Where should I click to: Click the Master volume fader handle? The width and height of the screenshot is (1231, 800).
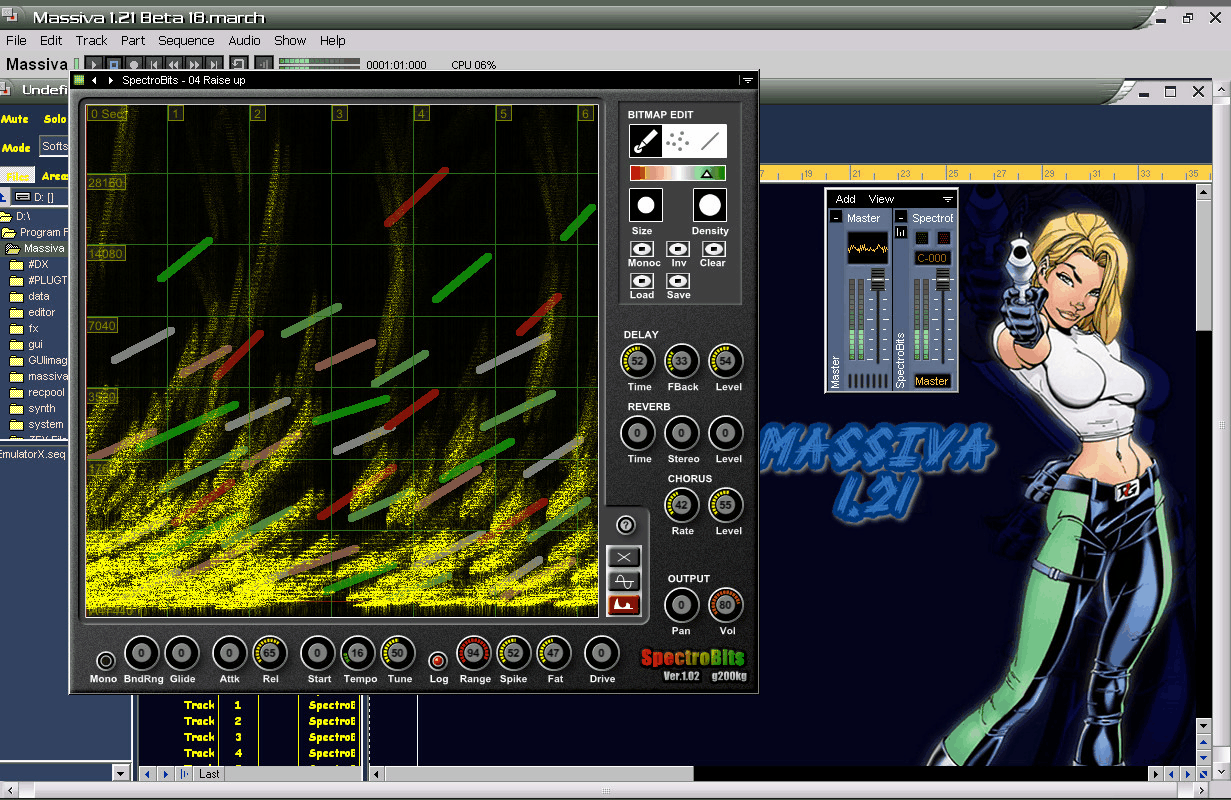(x=878, y=280)
